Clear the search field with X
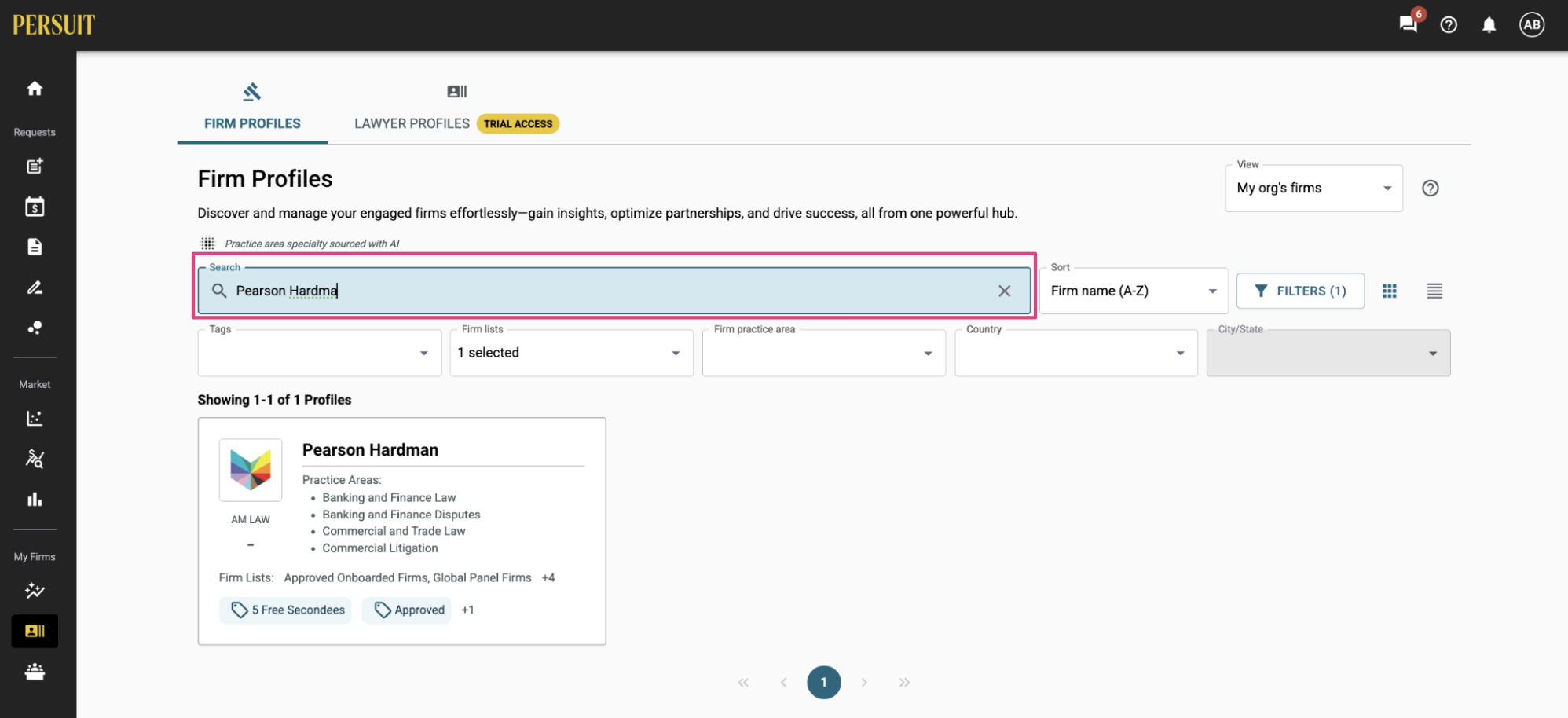1568x718 pixels. point(1004,291)
